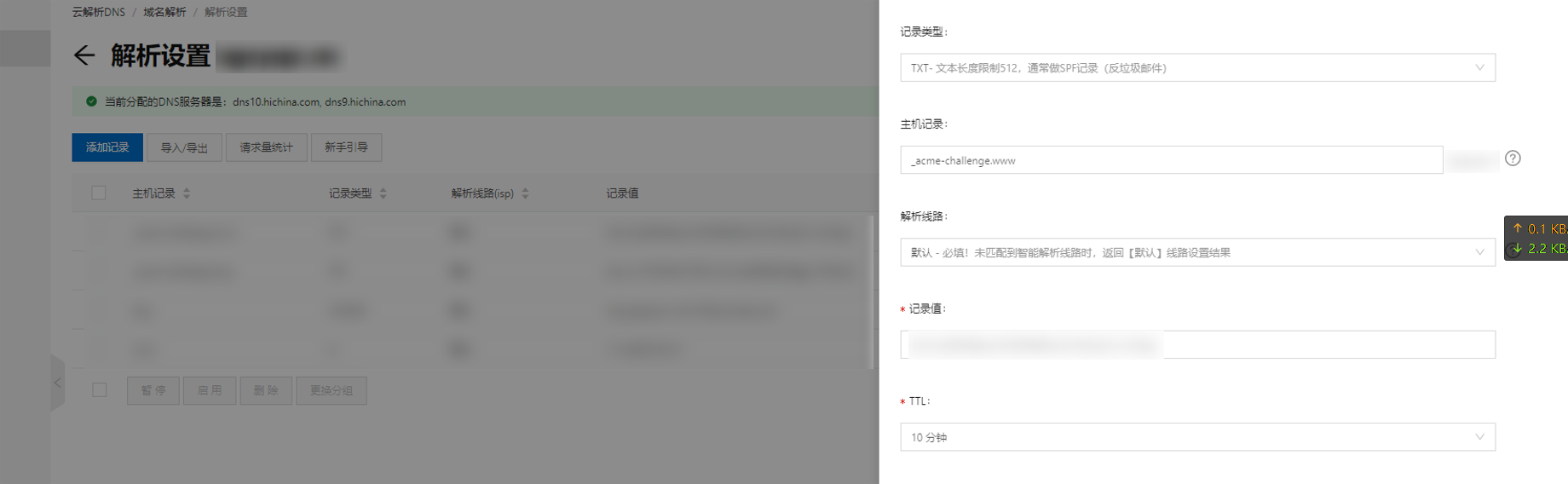Open the 记录类型 TXT dropdown
1568x484 pixels.
pos(1197,68)
